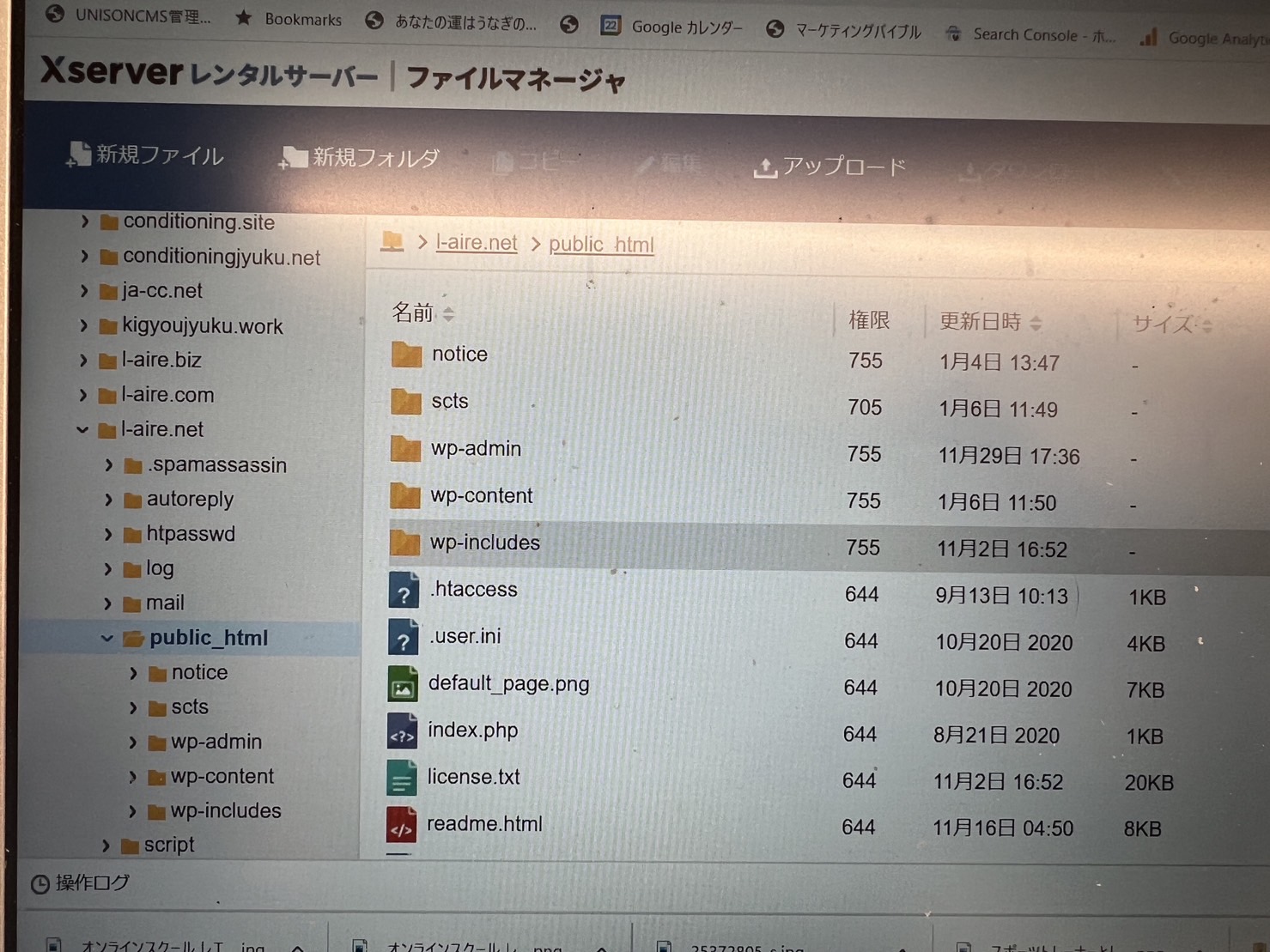The width and height of the screenshot is (1270, 952).
Task: Open the 操作ログ operation log panel
Action: click(81, 882)
